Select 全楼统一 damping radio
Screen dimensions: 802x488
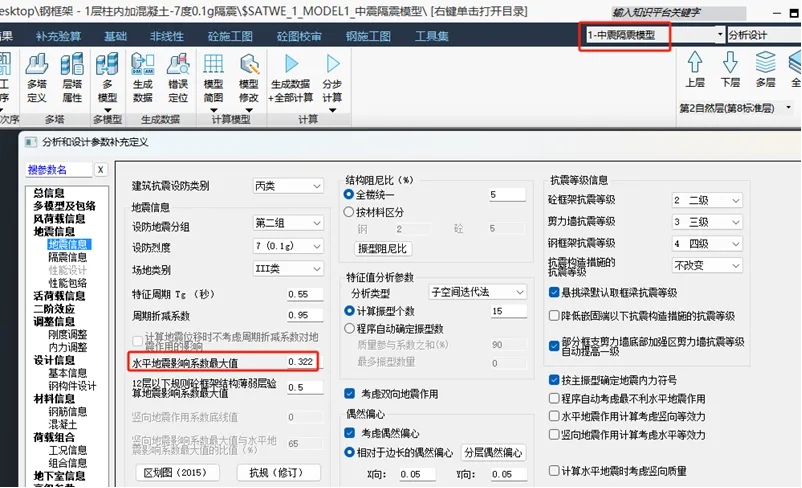point(349,194)
